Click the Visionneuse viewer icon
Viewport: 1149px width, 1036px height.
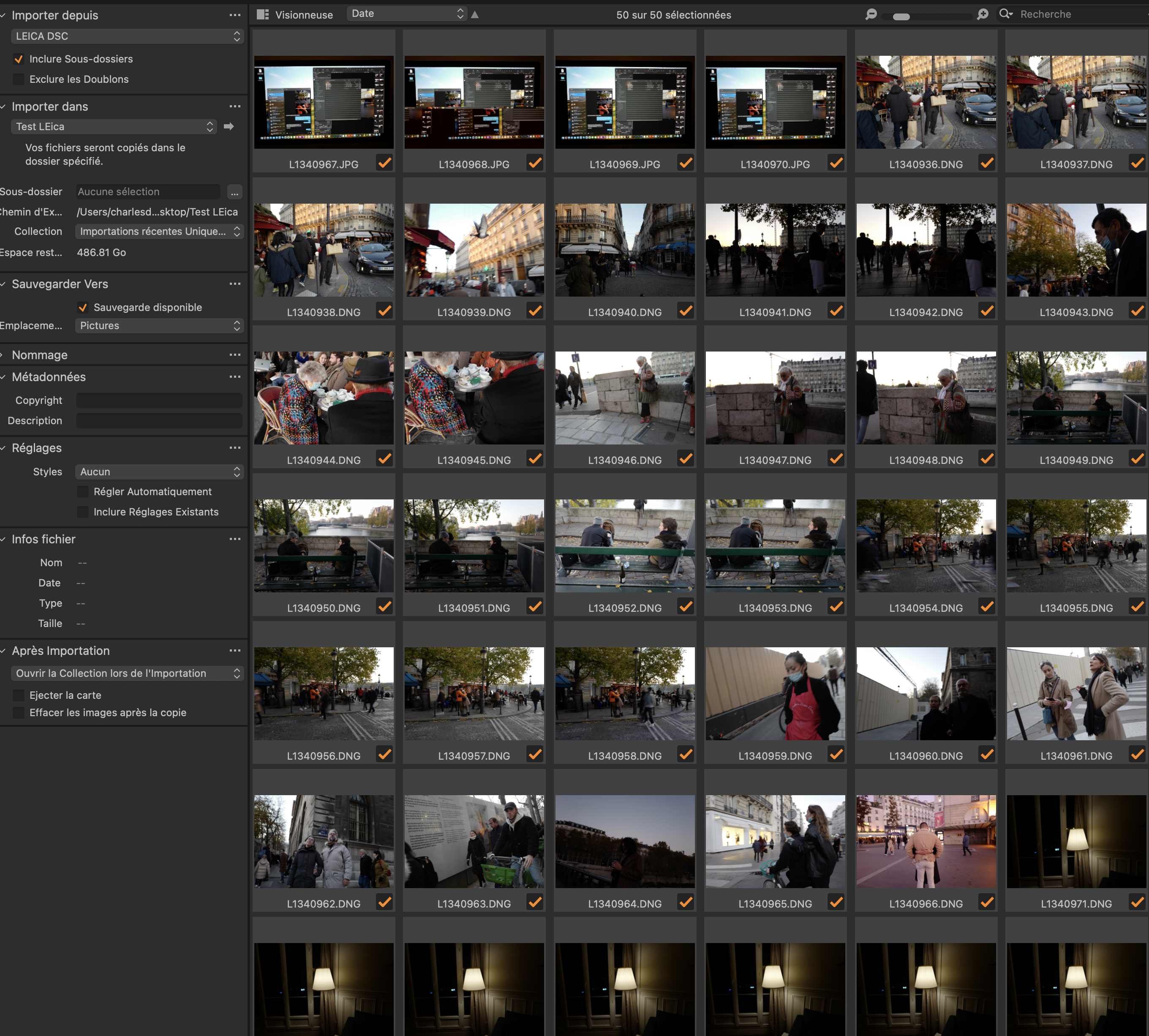tap(263, 15)
